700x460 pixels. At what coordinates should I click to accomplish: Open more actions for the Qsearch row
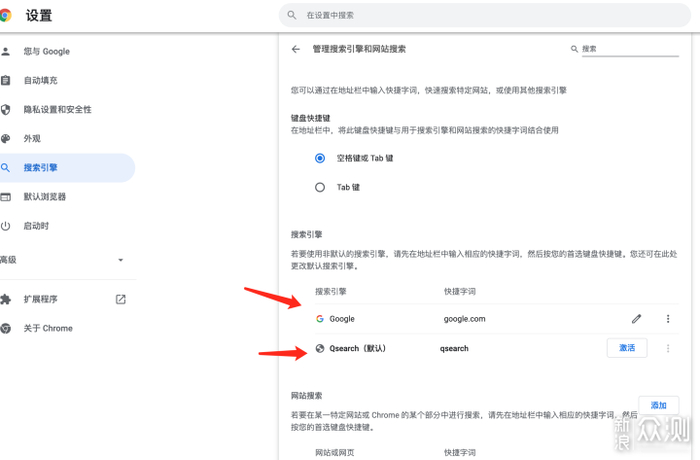pyautogui.click(x=668, y=348)
